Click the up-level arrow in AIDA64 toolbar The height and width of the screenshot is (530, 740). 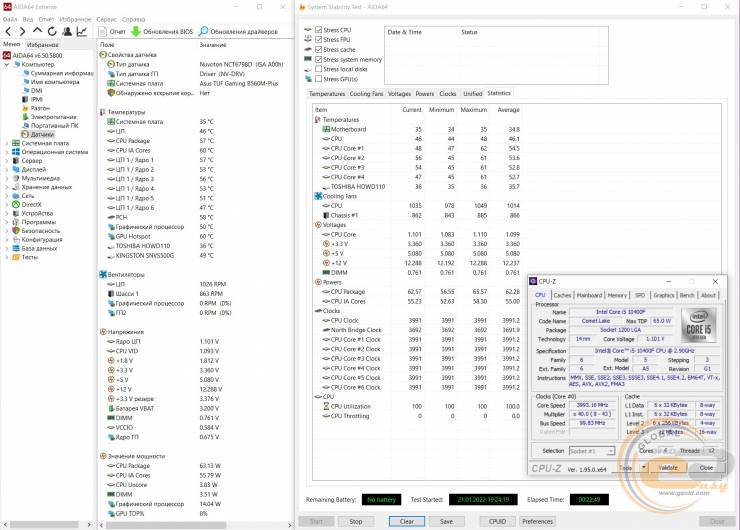37,31
